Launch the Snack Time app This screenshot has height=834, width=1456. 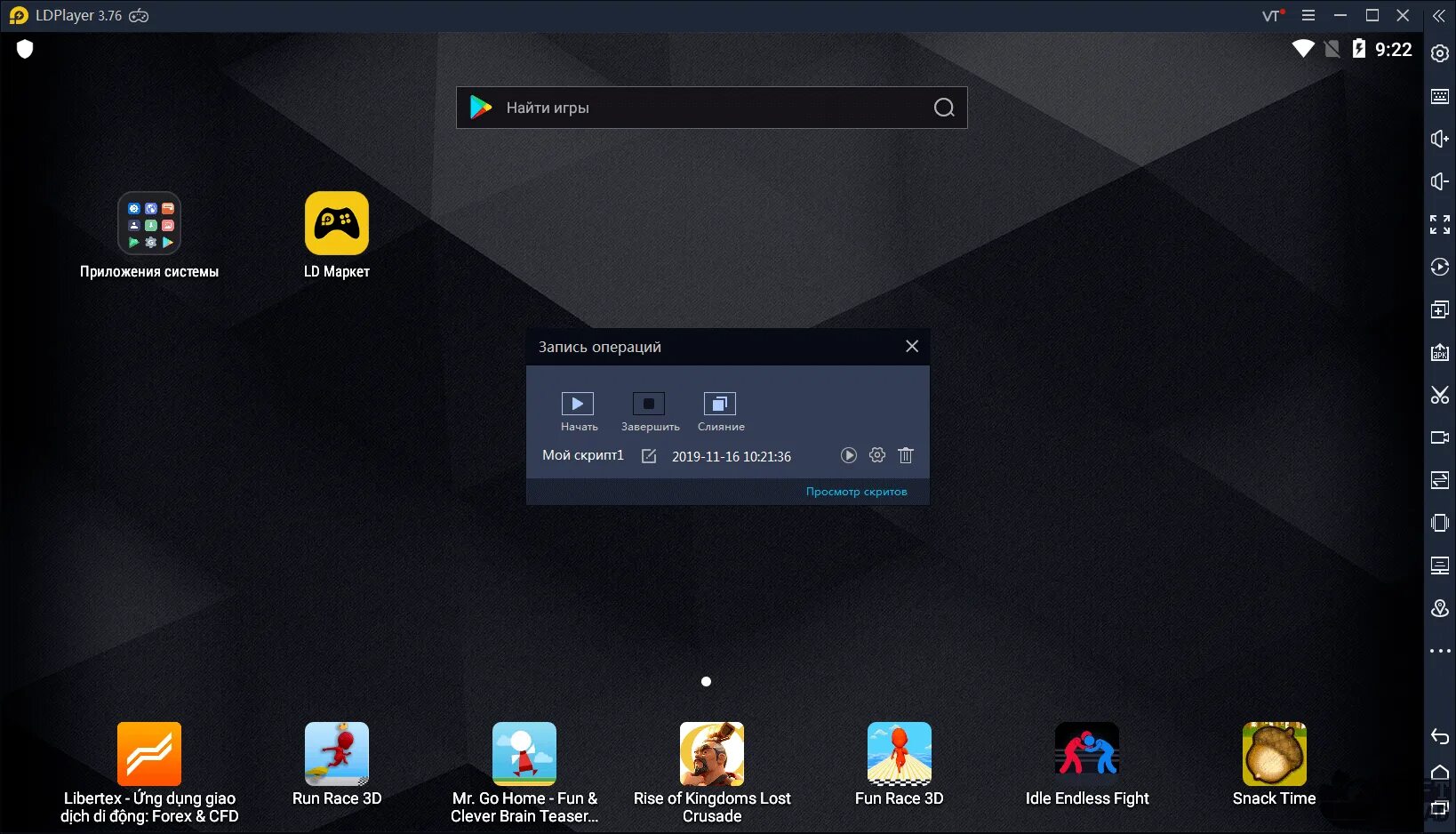tap(1275, 765)
